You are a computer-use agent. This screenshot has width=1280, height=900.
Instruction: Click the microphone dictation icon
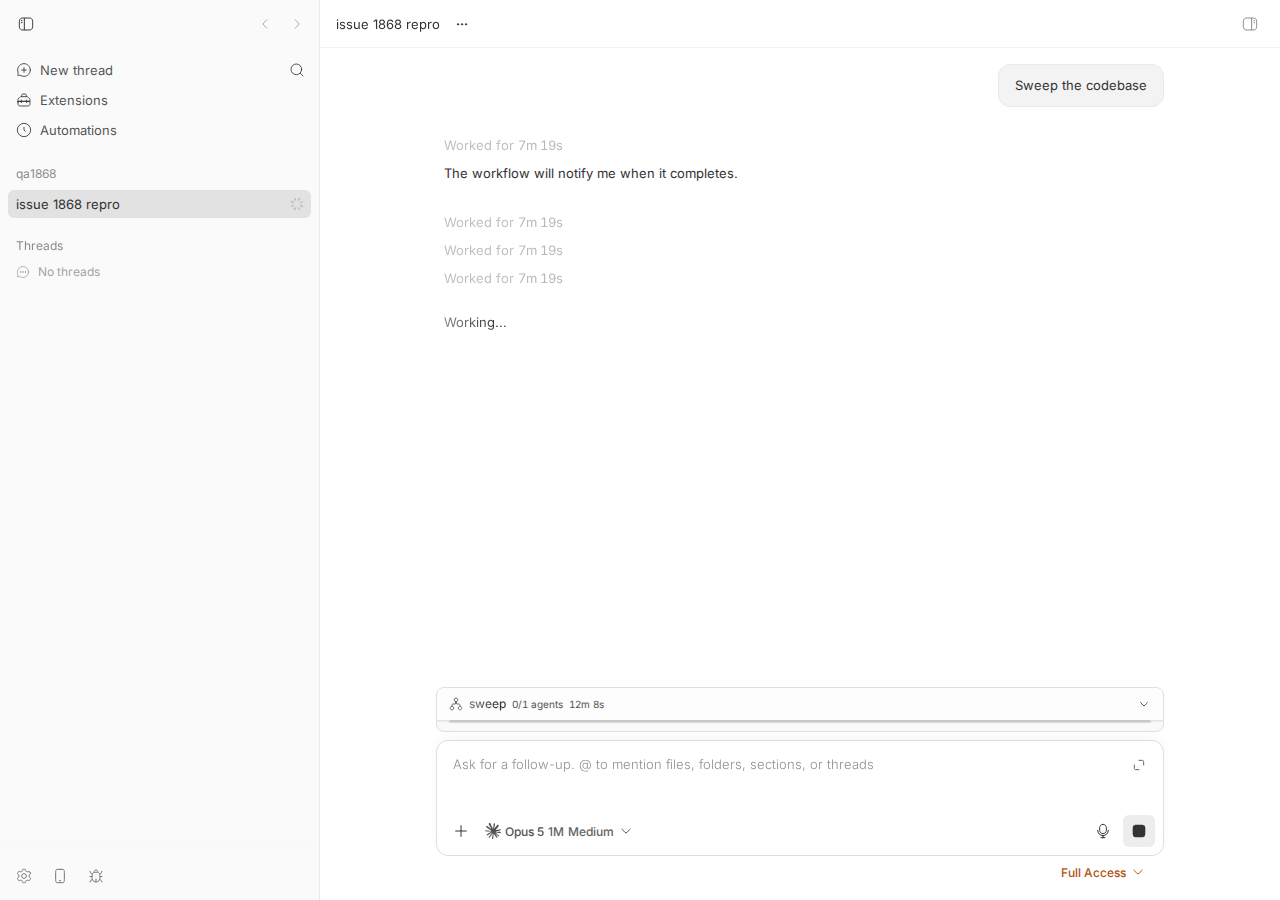[1103, 831]
